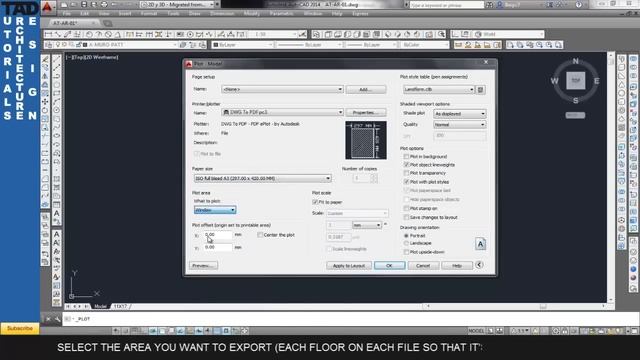This screenshot has height=360, width=640.
Task: Open the Printer/plotter Name dropdown
Action: click(x=282, y=112)
